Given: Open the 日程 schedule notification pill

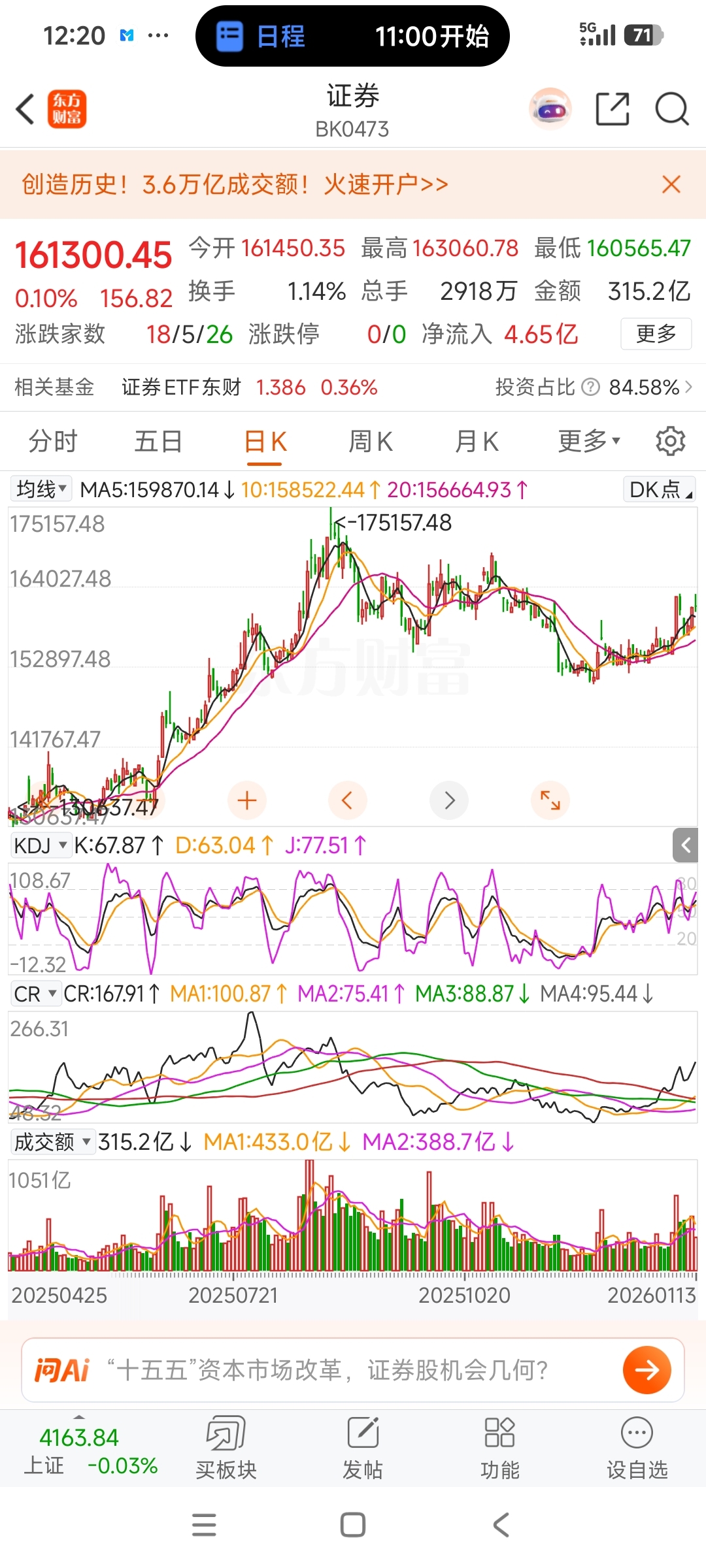Looking at the screenshot, I should [x=352, y=36].
